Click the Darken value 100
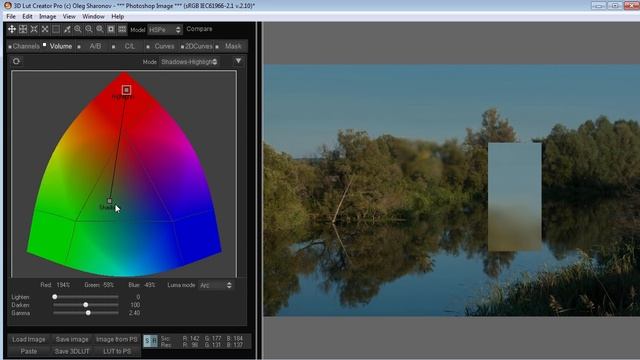This screenshot has height=360, width=640. coord(135,305)
